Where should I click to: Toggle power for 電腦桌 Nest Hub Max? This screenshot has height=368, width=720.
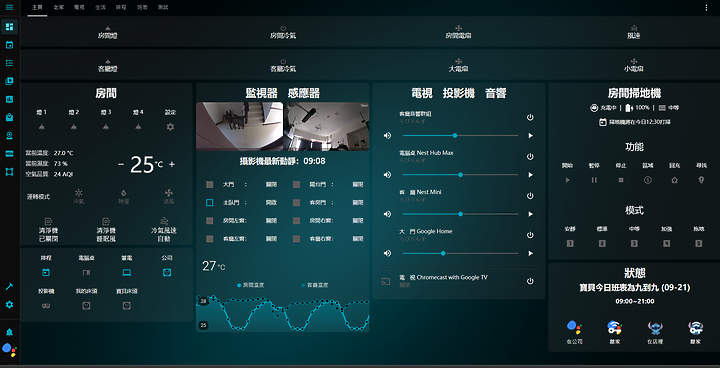(530, 157)
